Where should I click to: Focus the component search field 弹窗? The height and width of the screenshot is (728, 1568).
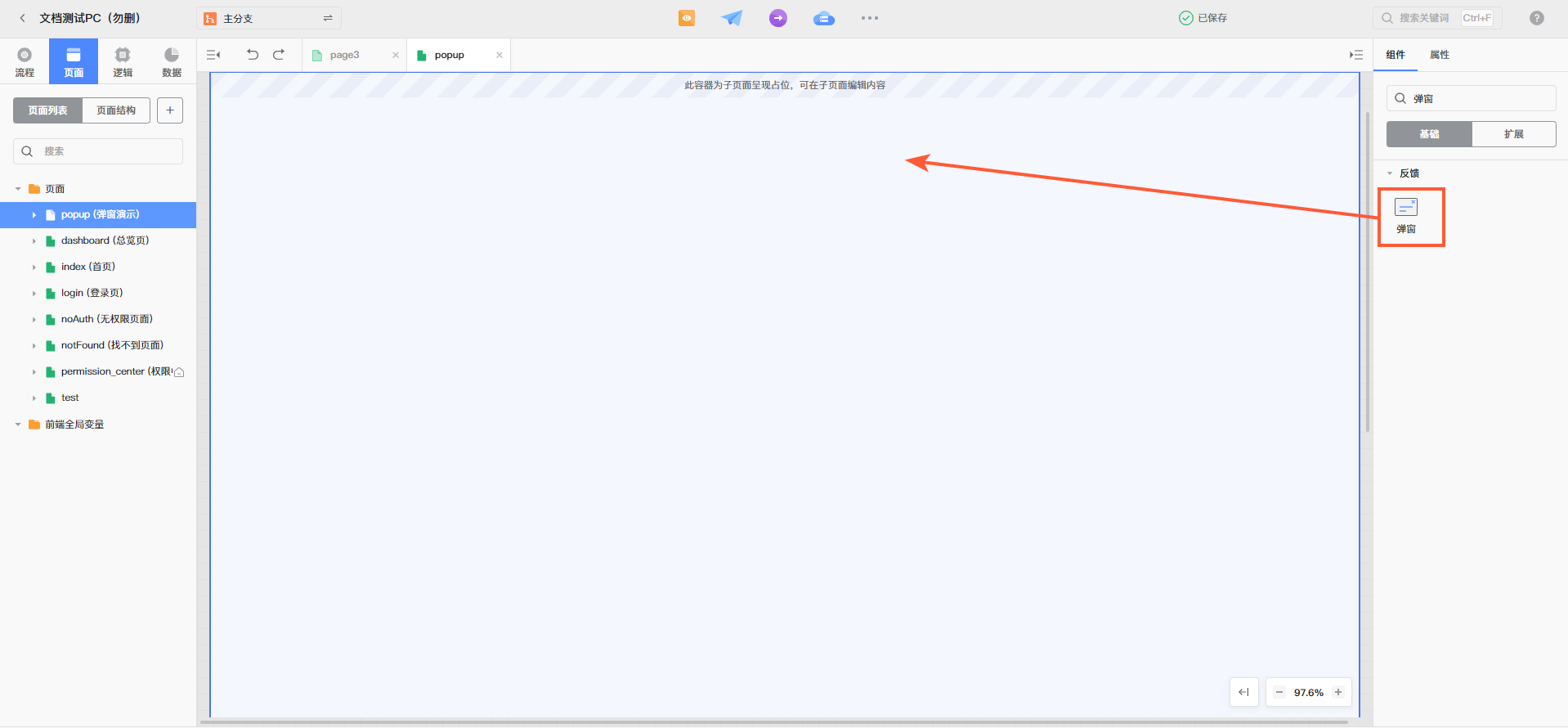tap(1472, 98)
